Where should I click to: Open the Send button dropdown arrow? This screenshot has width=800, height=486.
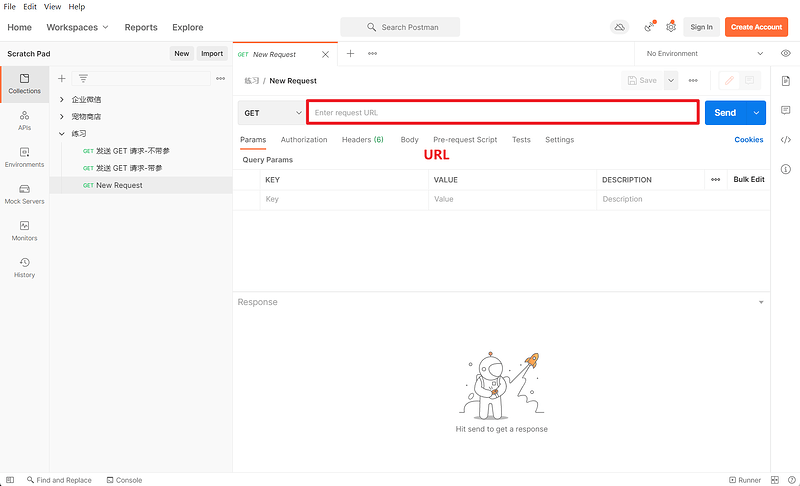click(756, 113)
